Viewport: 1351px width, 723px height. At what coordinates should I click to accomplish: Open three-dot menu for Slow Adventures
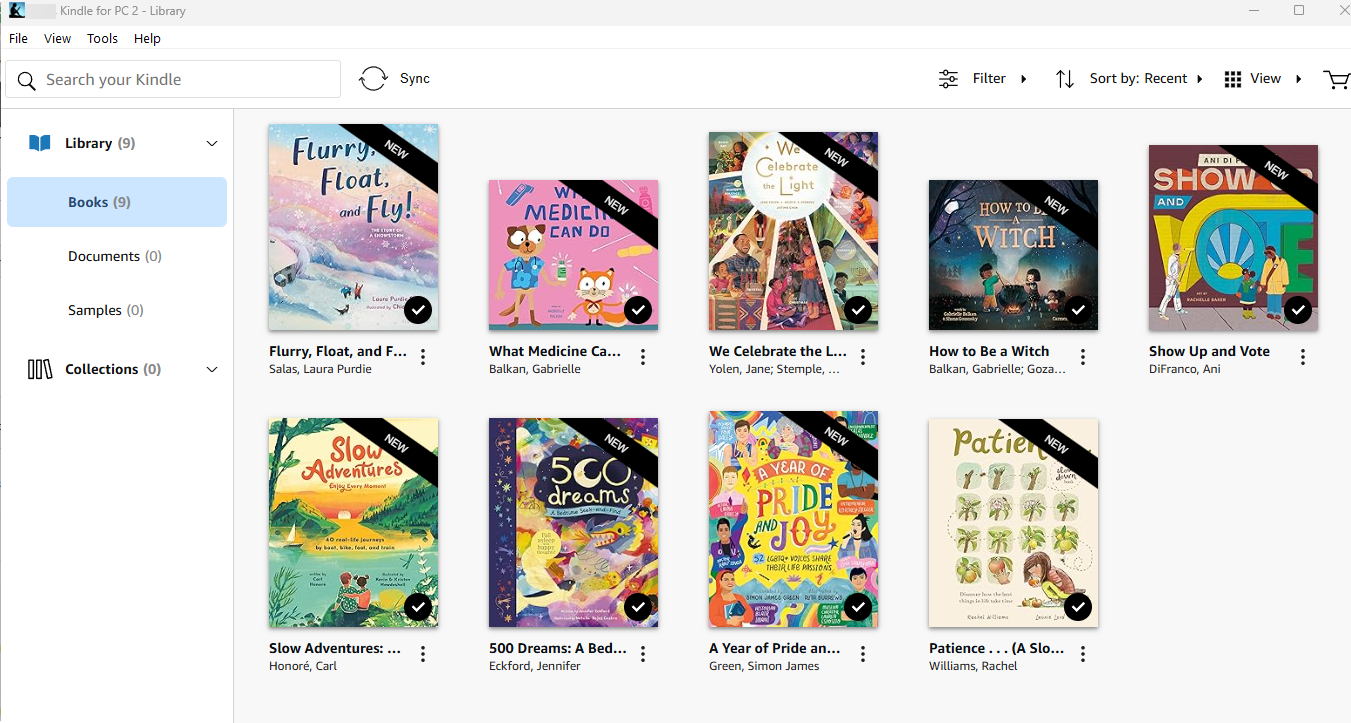(x=423, y=654)
